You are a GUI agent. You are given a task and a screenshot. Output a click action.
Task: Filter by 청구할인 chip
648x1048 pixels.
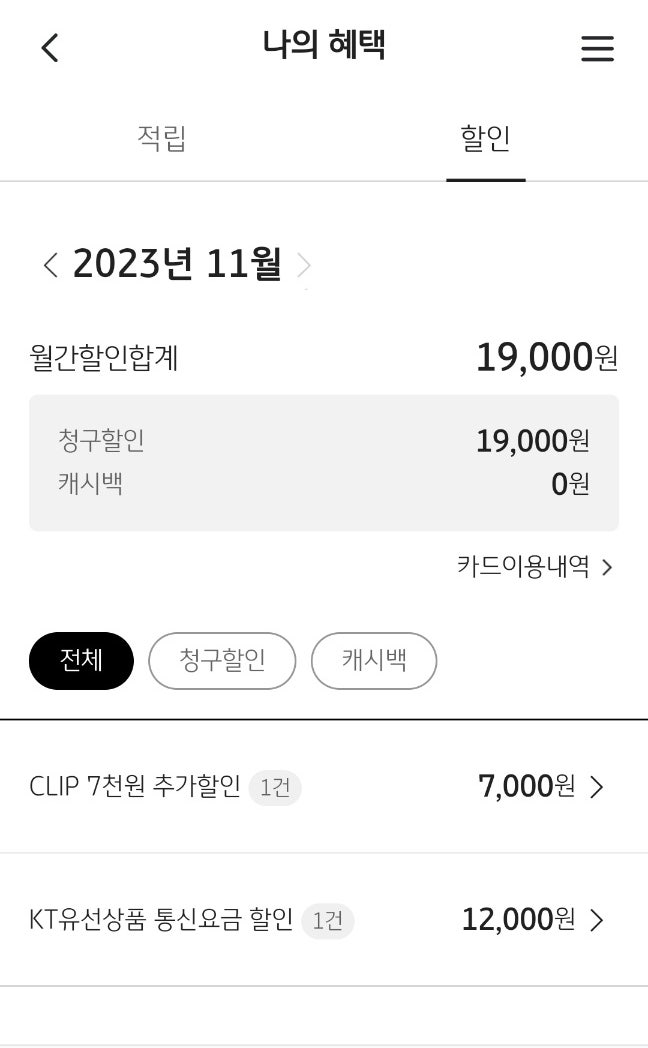click(222, 661)
